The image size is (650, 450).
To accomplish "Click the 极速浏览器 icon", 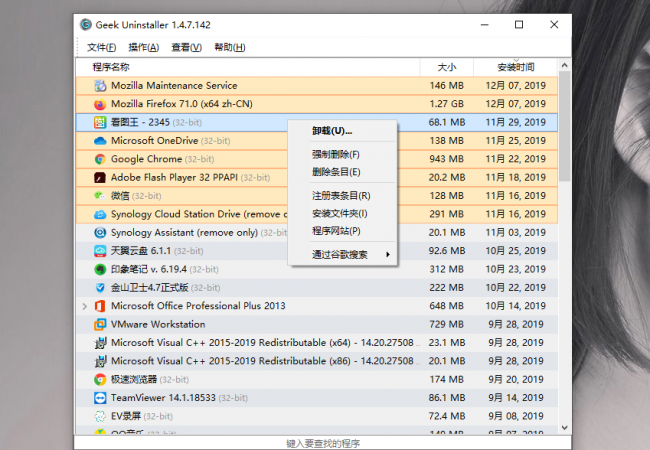I will click(x=100, y=380).
